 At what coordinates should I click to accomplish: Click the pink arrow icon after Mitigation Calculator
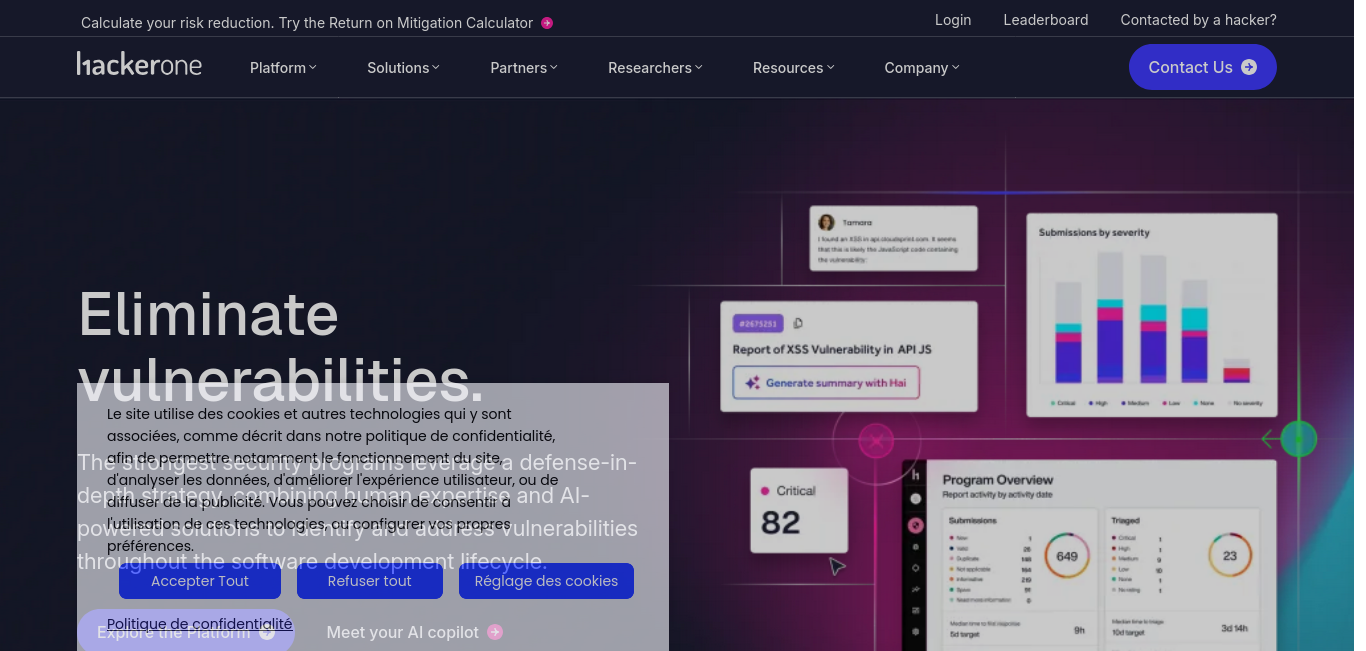click(547, 23)
